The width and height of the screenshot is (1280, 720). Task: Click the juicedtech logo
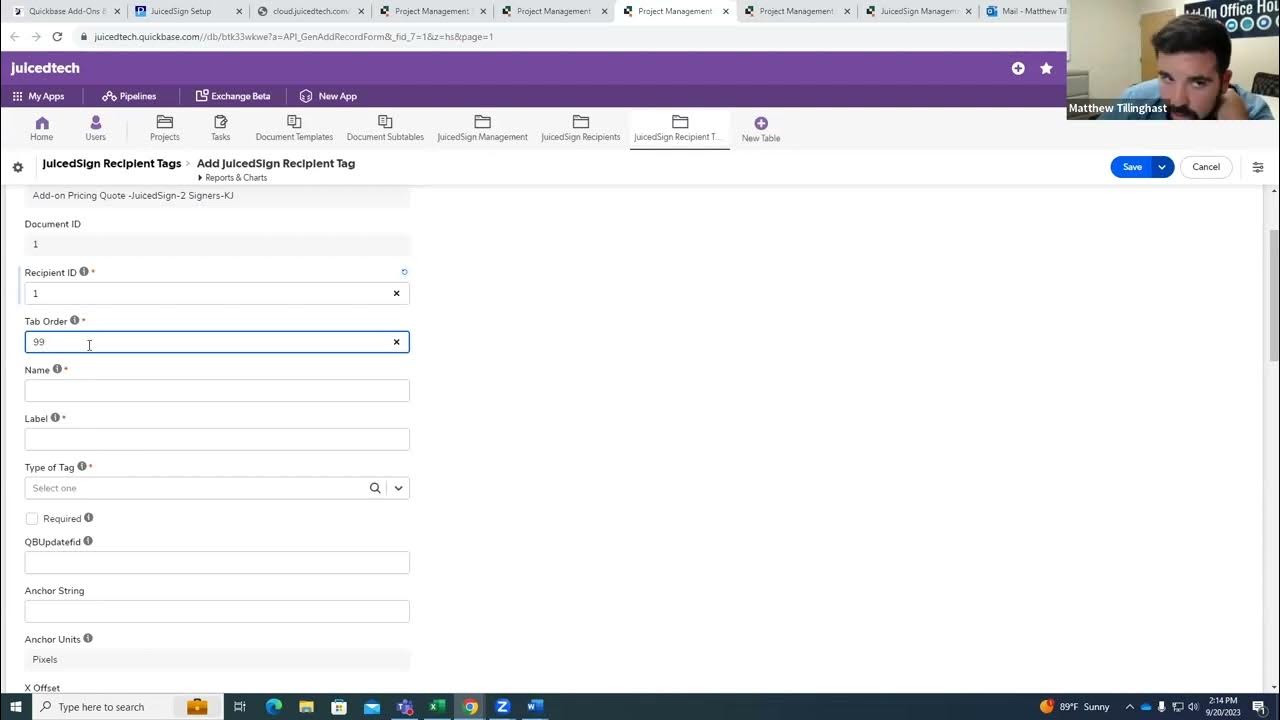[45, 68]
